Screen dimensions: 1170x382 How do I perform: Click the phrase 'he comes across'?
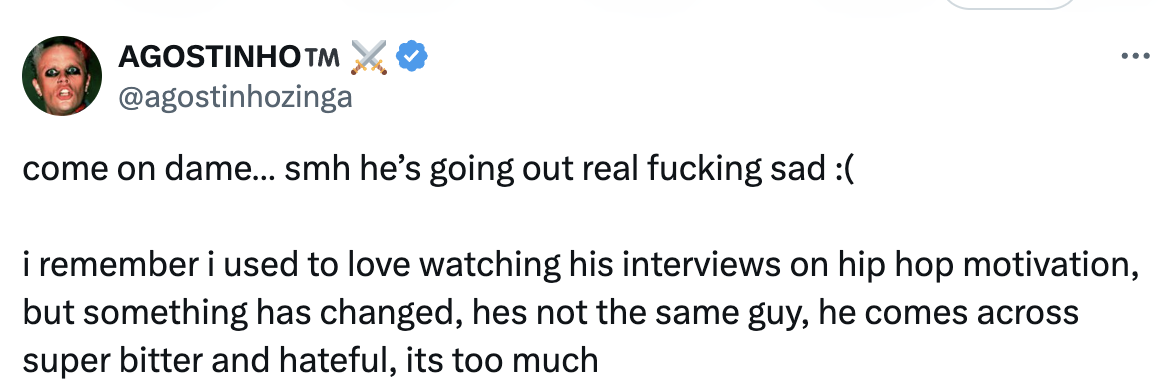948,313
